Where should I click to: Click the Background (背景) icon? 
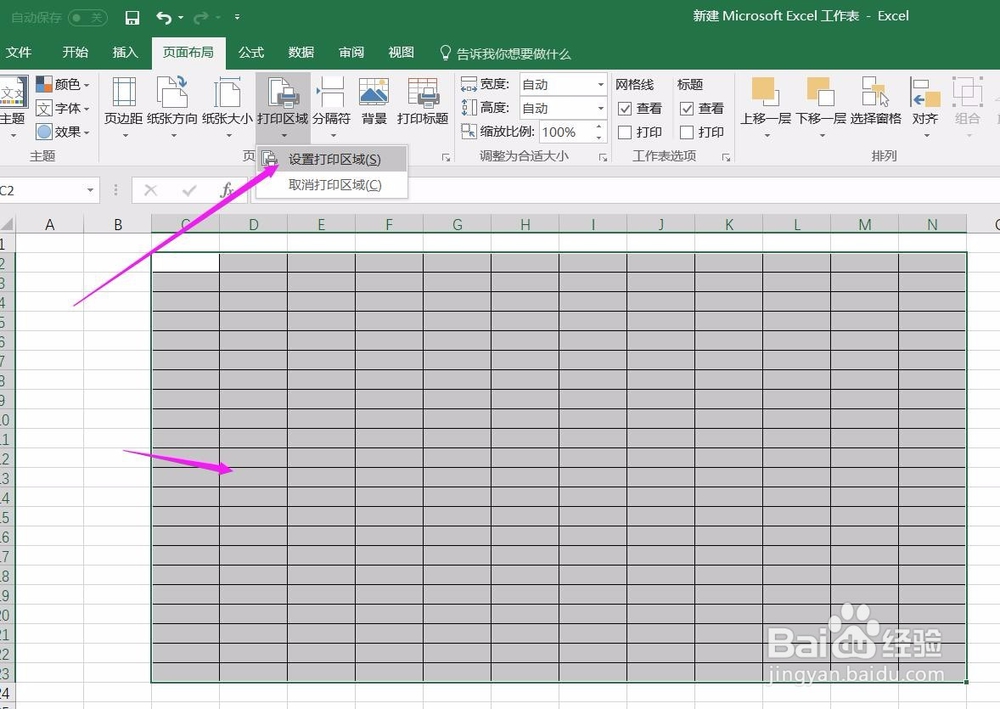(x=374, y=93)
